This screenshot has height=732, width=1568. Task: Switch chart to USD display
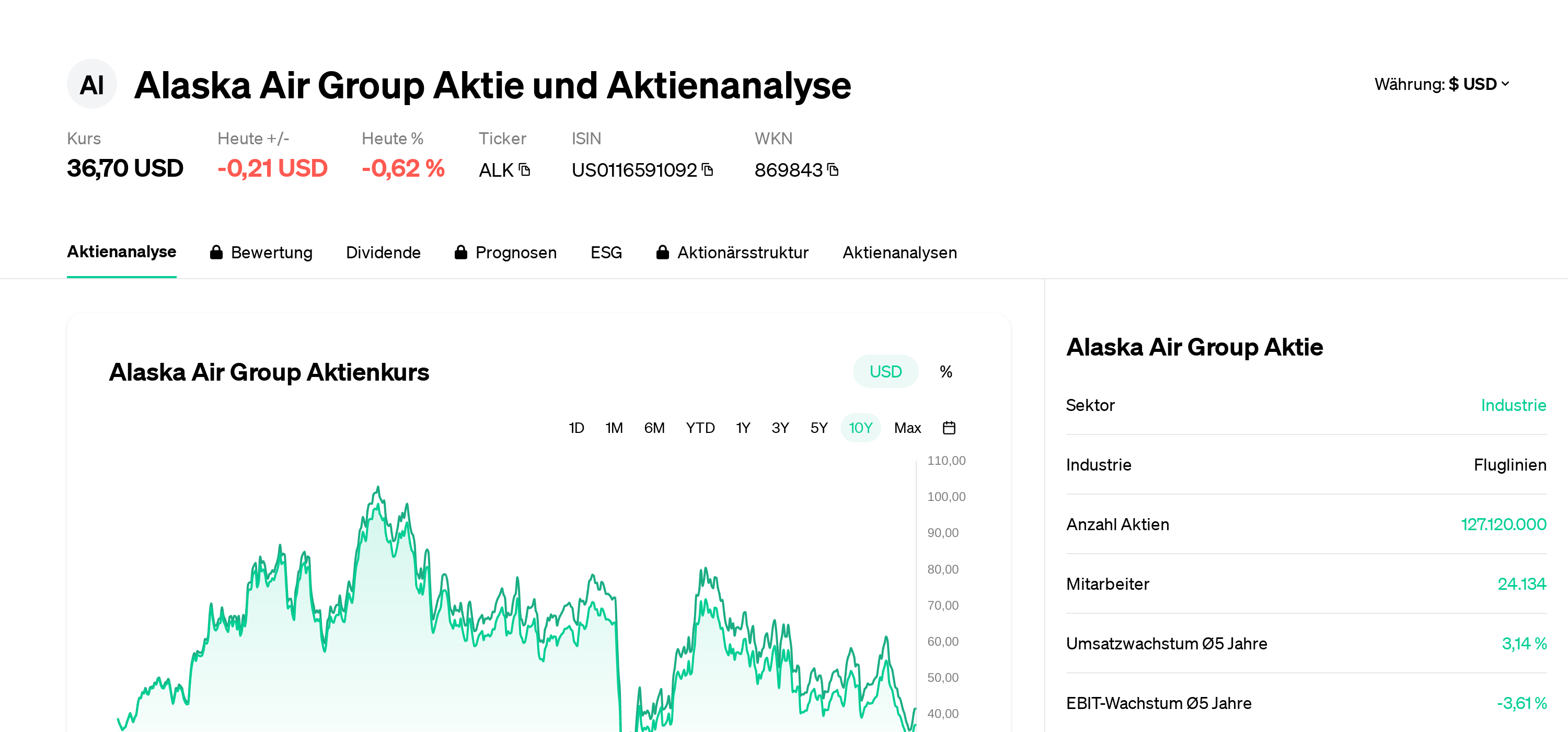[x=885, y=371]
